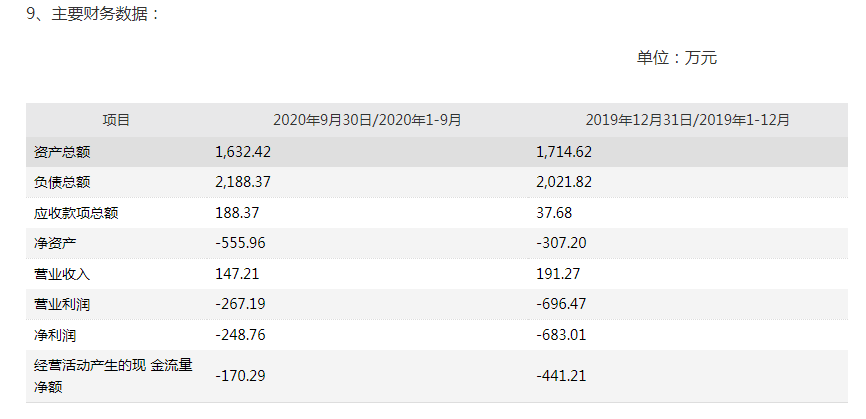Click the 2020年9月30日/2020年1-9月 column header
Viewport: 866px width, 419px height.
coord(367,120)
